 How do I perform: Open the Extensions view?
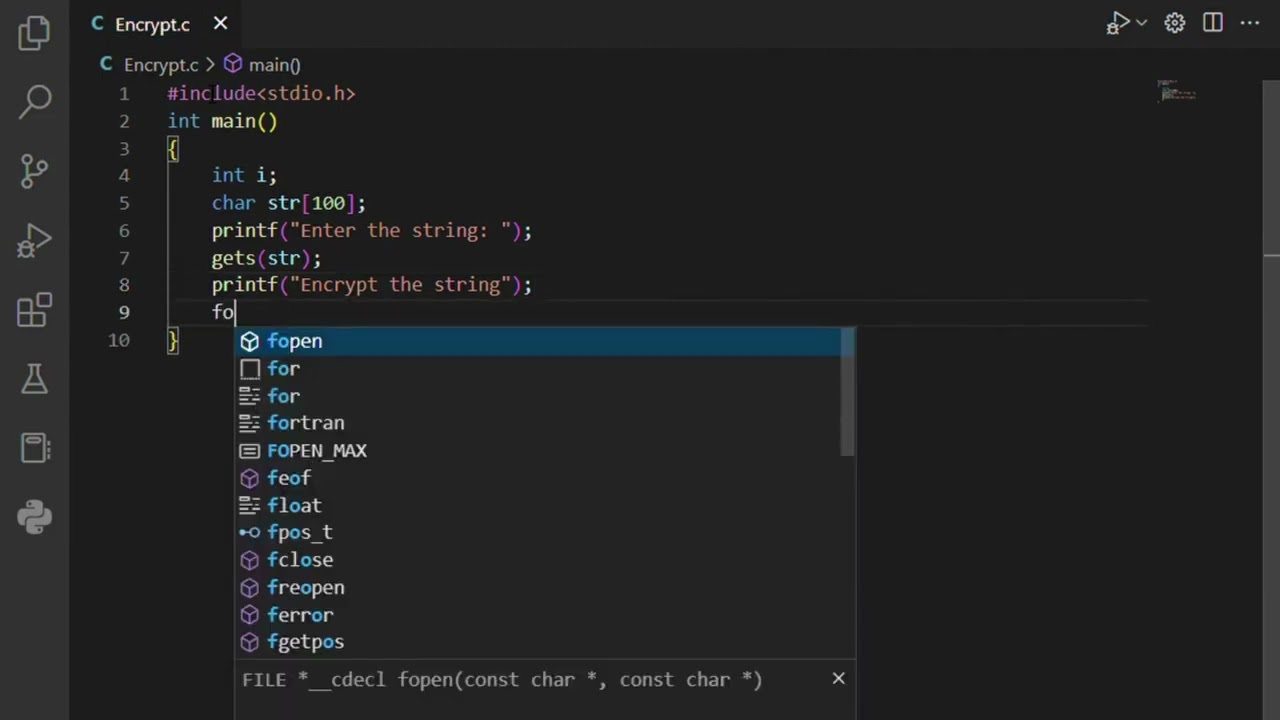[34, 310]
